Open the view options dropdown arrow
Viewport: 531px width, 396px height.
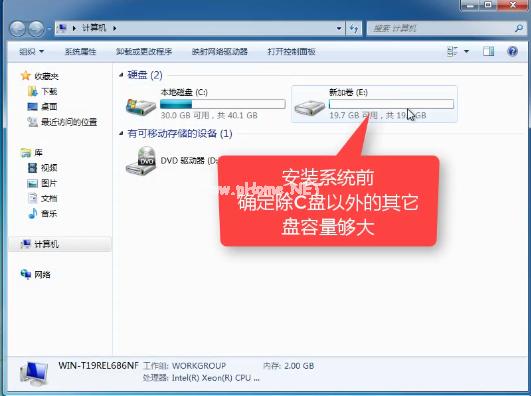coord(466,51)
